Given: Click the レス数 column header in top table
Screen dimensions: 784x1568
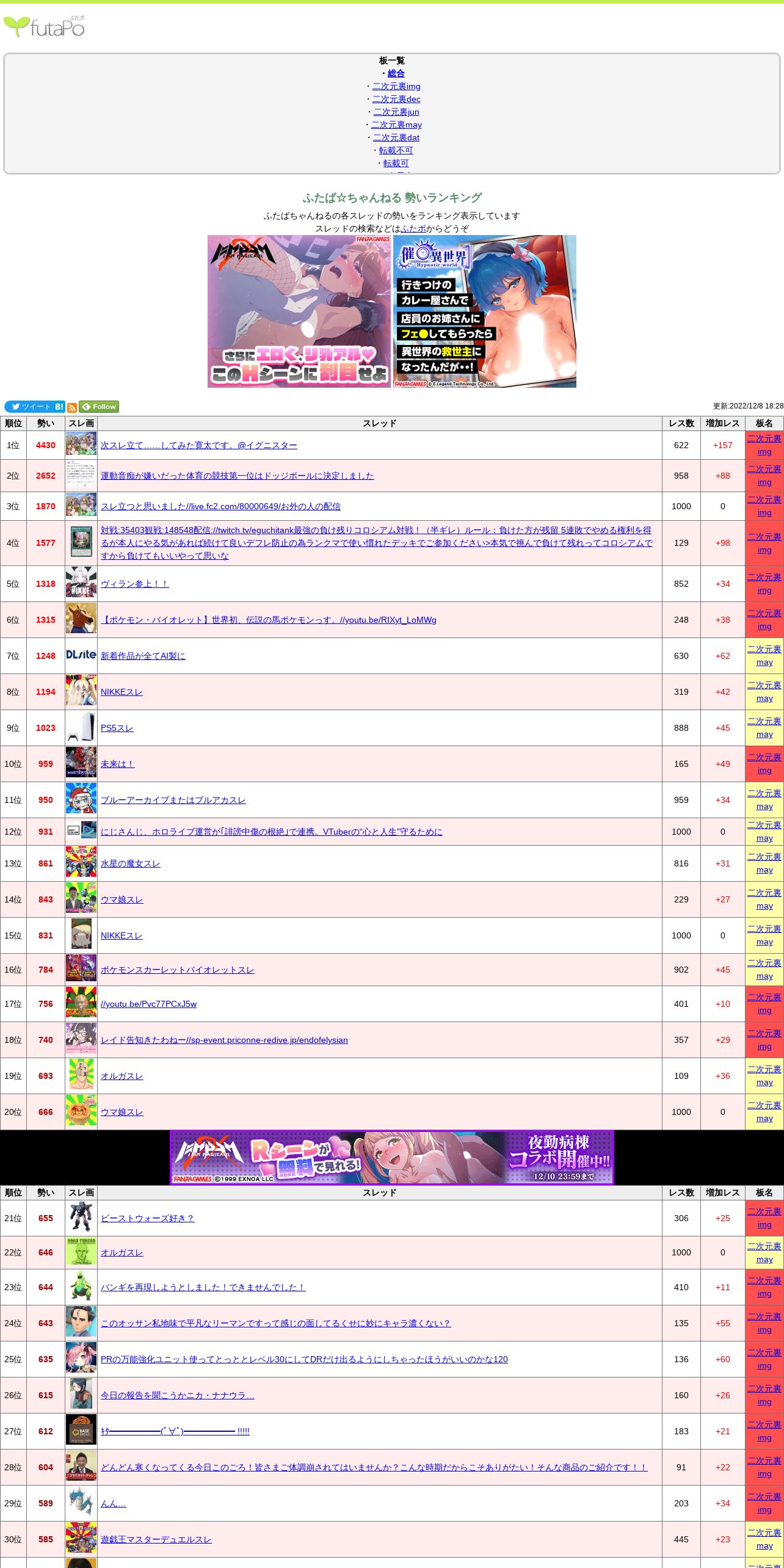Looking at the screenshot, I should (x=681, y=423).
